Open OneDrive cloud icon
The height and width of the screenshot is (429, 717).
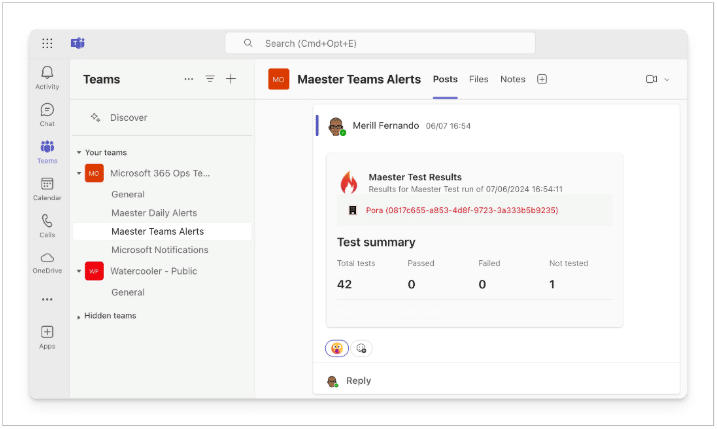47,258
